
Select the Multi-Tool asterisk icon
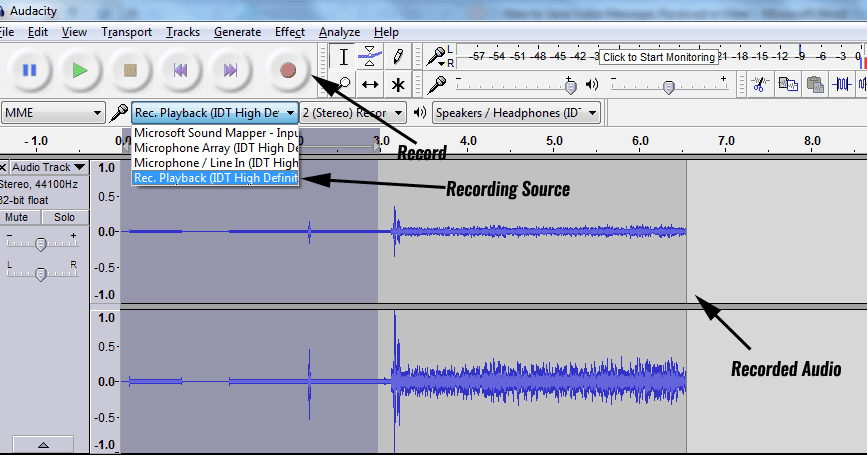click(397, 85)
